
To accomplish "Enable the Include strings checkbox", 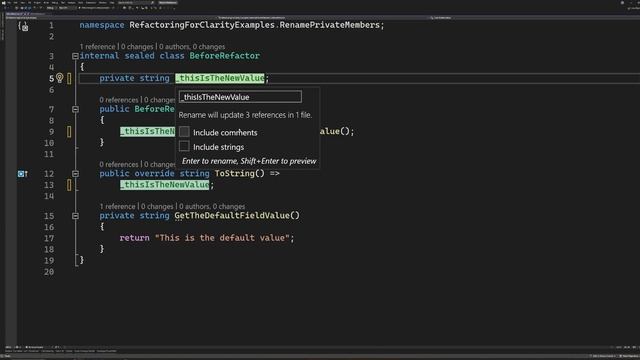I will point(184,146).
